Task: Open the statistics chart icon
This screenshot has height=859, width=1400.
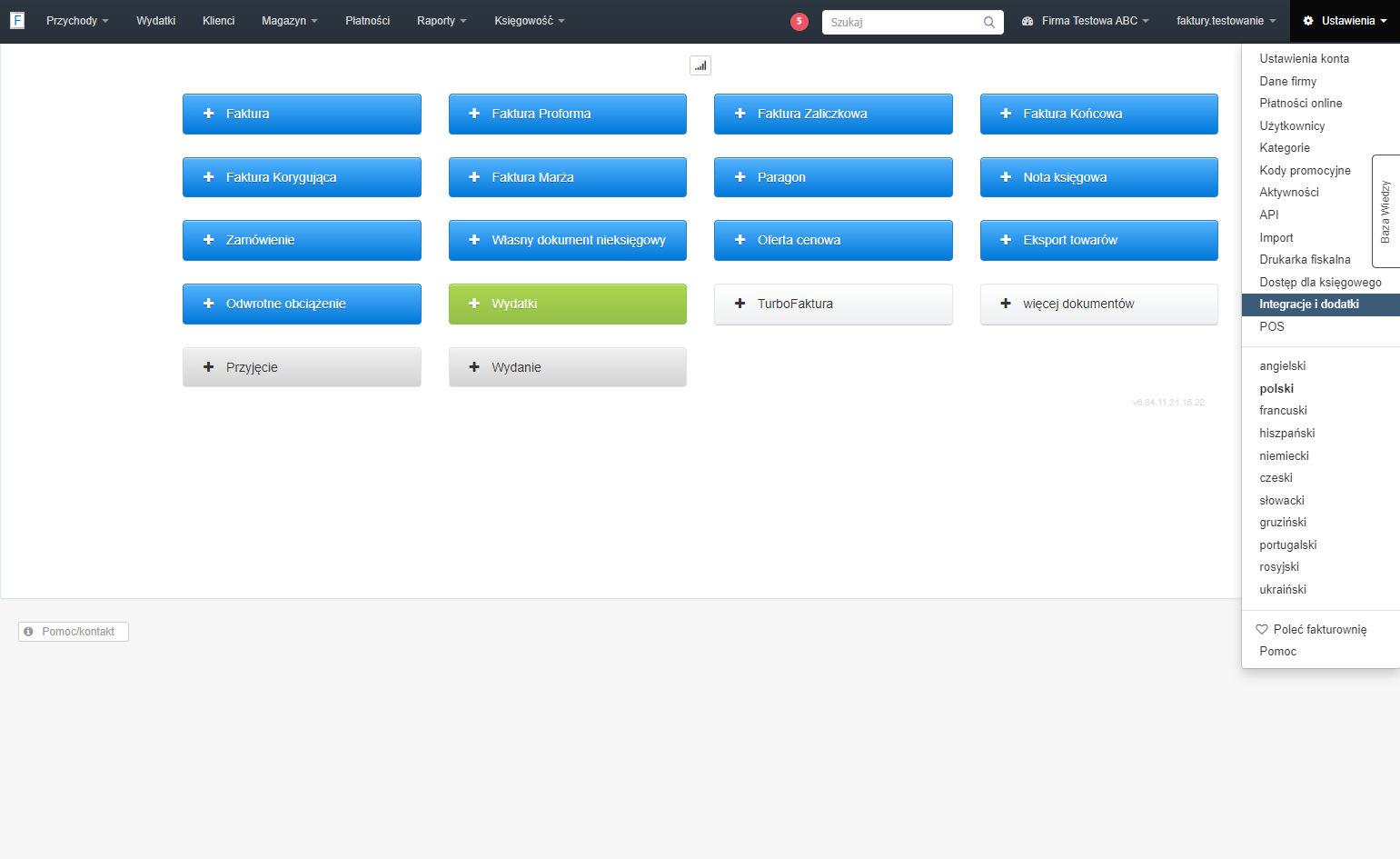Action: point(700,65)
